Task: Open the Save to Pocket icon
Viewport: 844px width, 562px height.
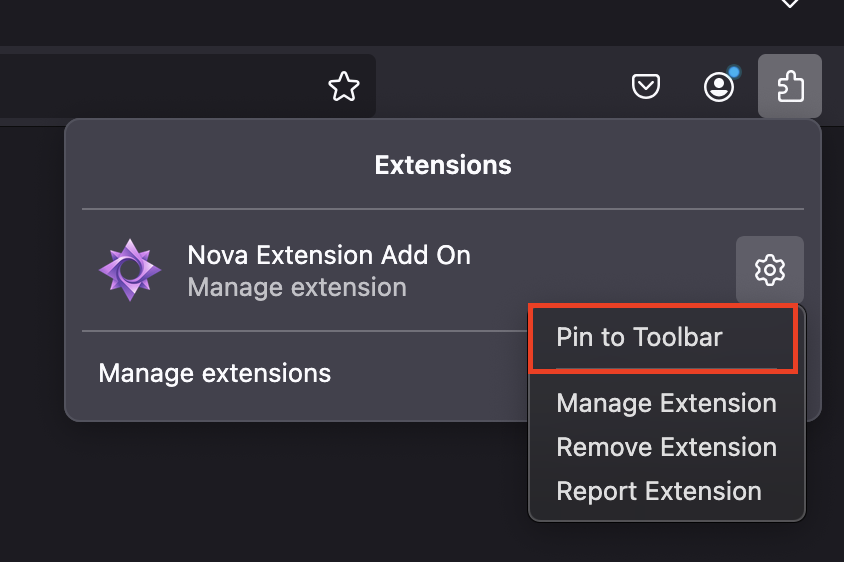Action: coord(646,87)
